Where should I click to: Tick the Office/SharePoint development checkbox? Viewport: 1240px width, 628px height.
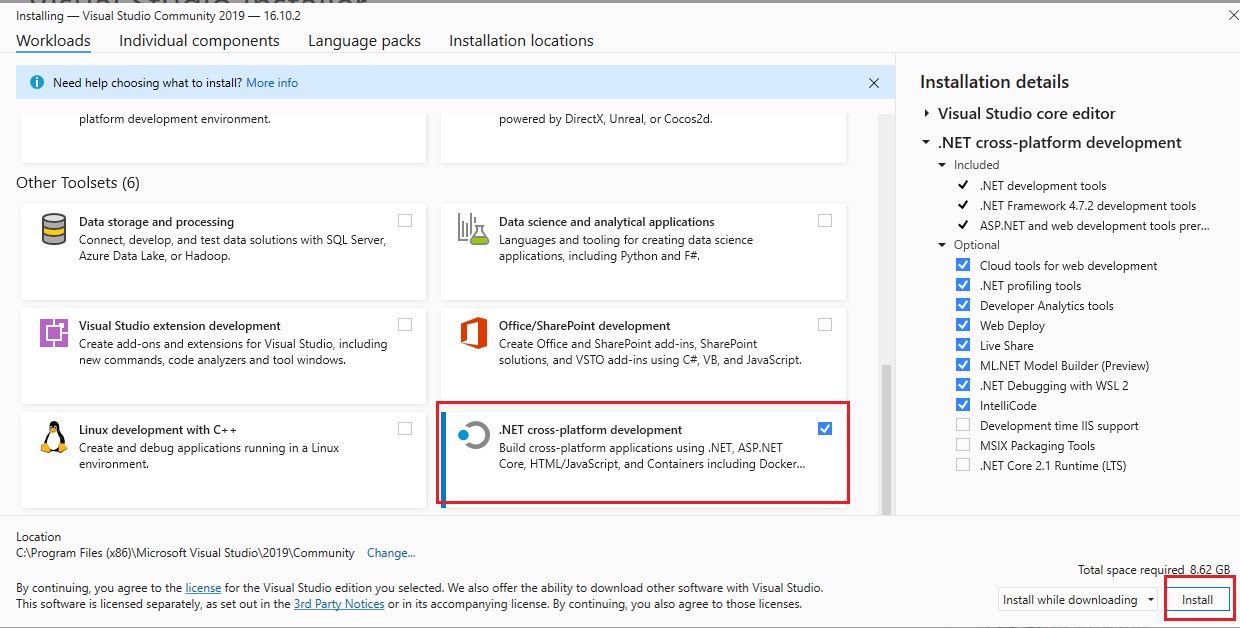825,324
